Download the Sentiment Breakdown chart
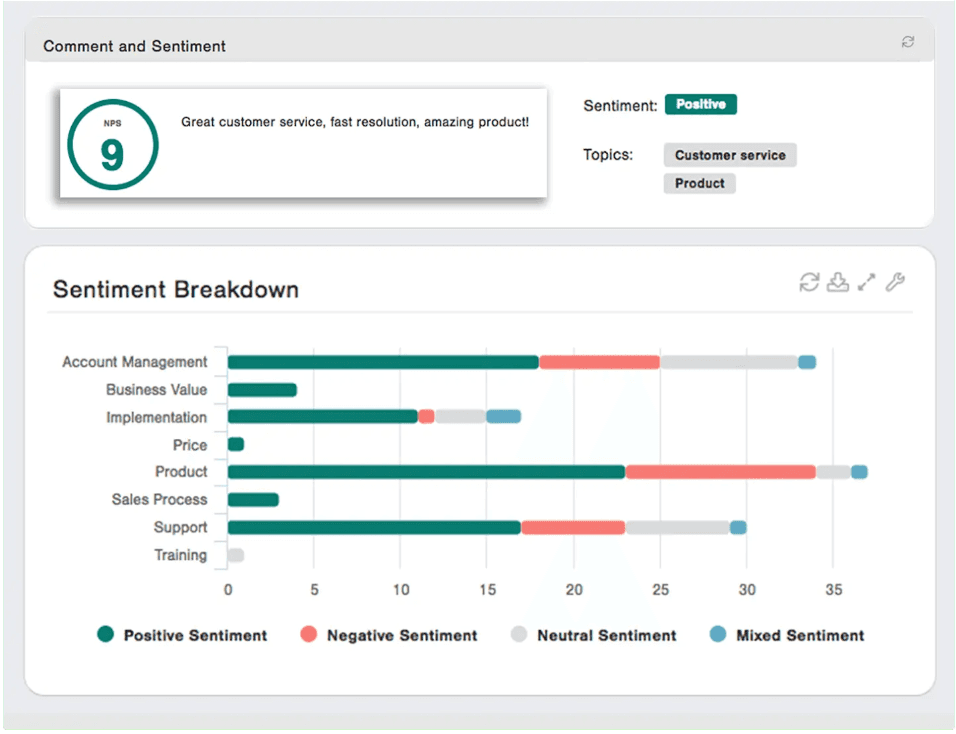 point(838,282)
